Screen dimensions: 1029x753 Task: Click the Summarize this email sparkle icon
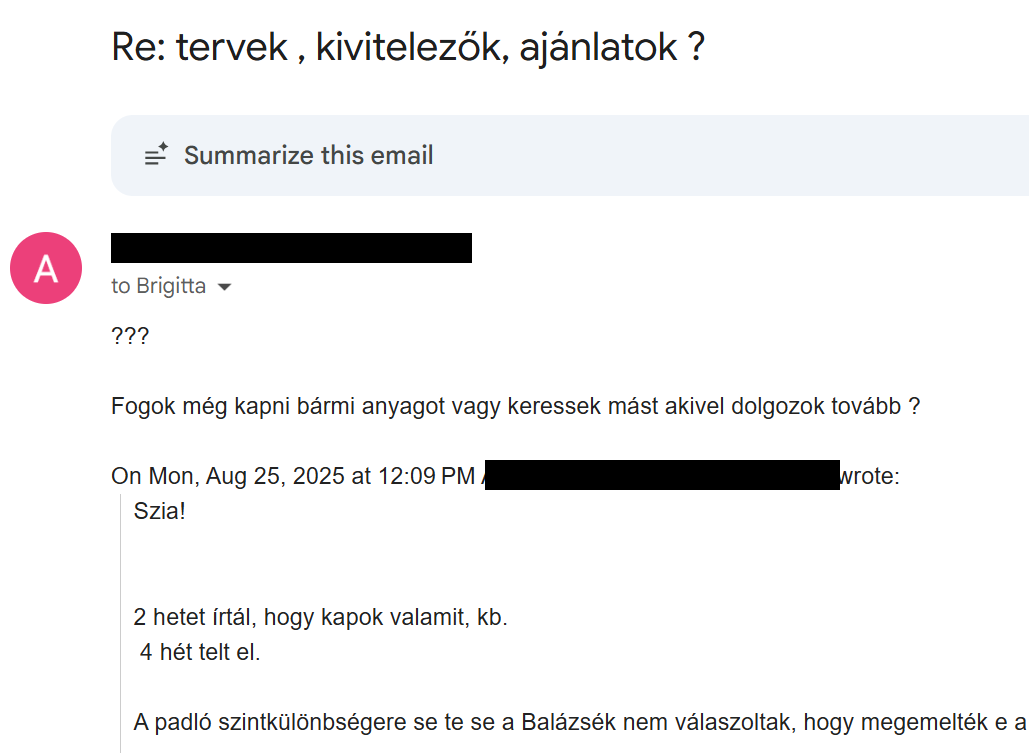click(156, 155)
